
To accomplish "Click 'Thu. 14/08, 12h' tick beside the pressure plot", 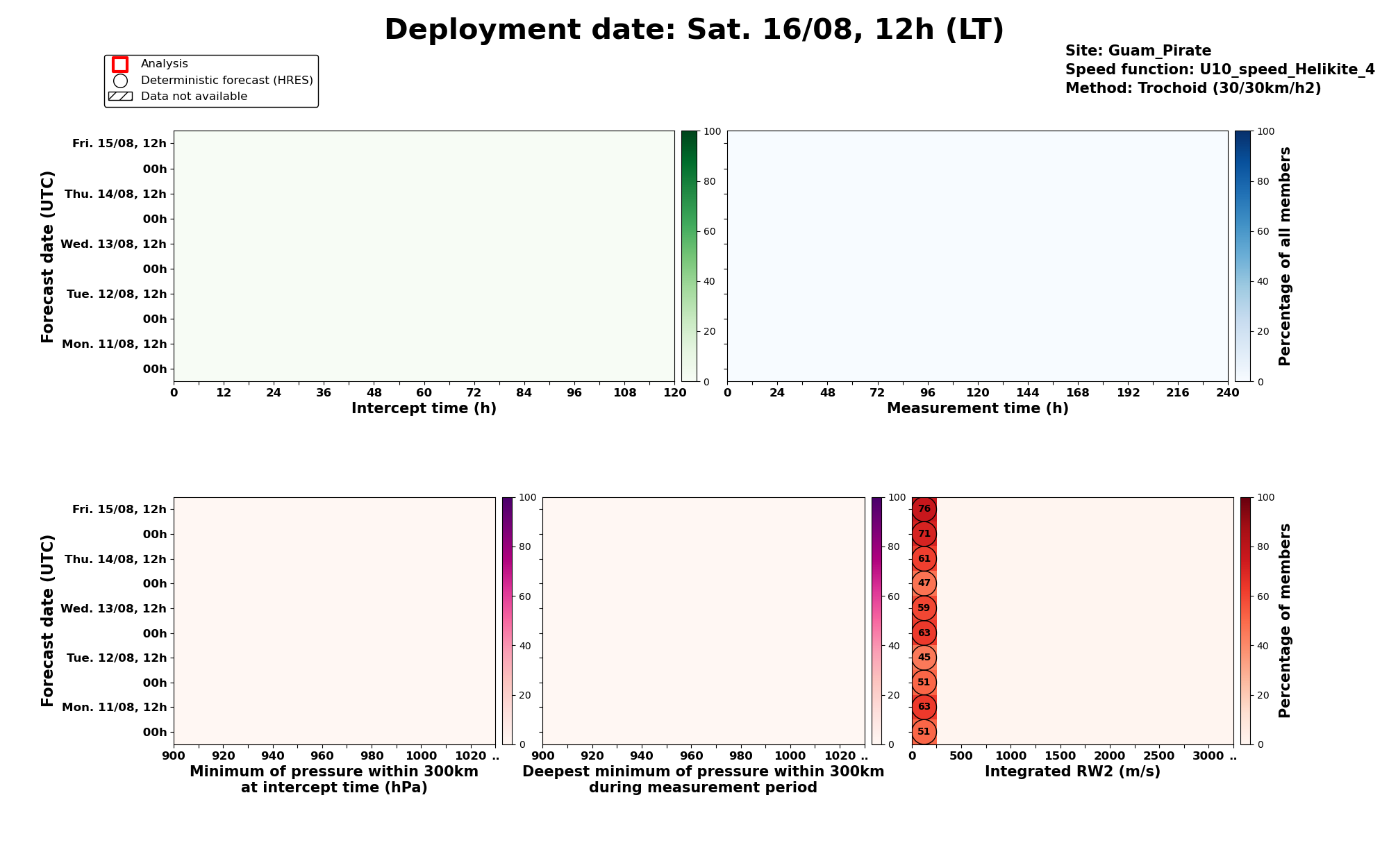I will [x=115, y=559].
